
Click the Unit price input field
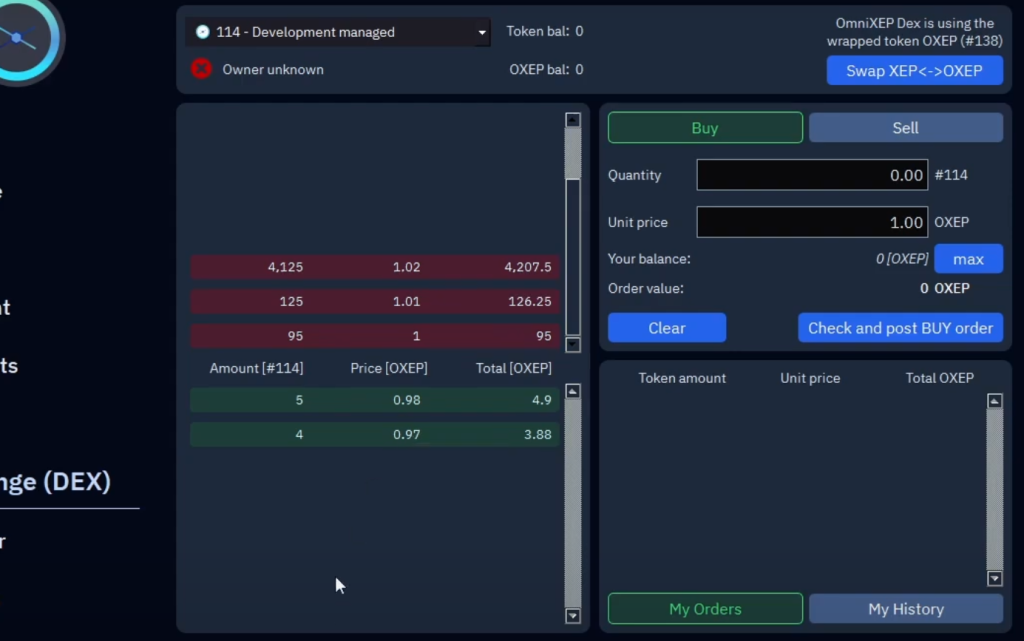(x=812, y=222)
